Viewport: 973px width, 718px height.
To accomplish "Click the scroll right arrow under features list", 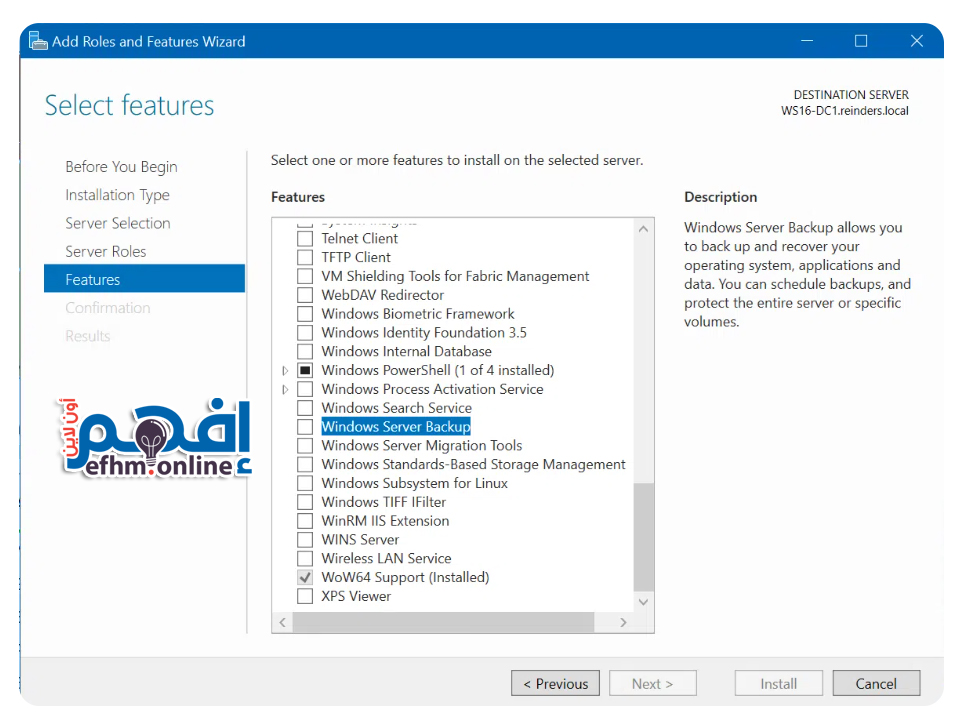I will click(623, 623).
